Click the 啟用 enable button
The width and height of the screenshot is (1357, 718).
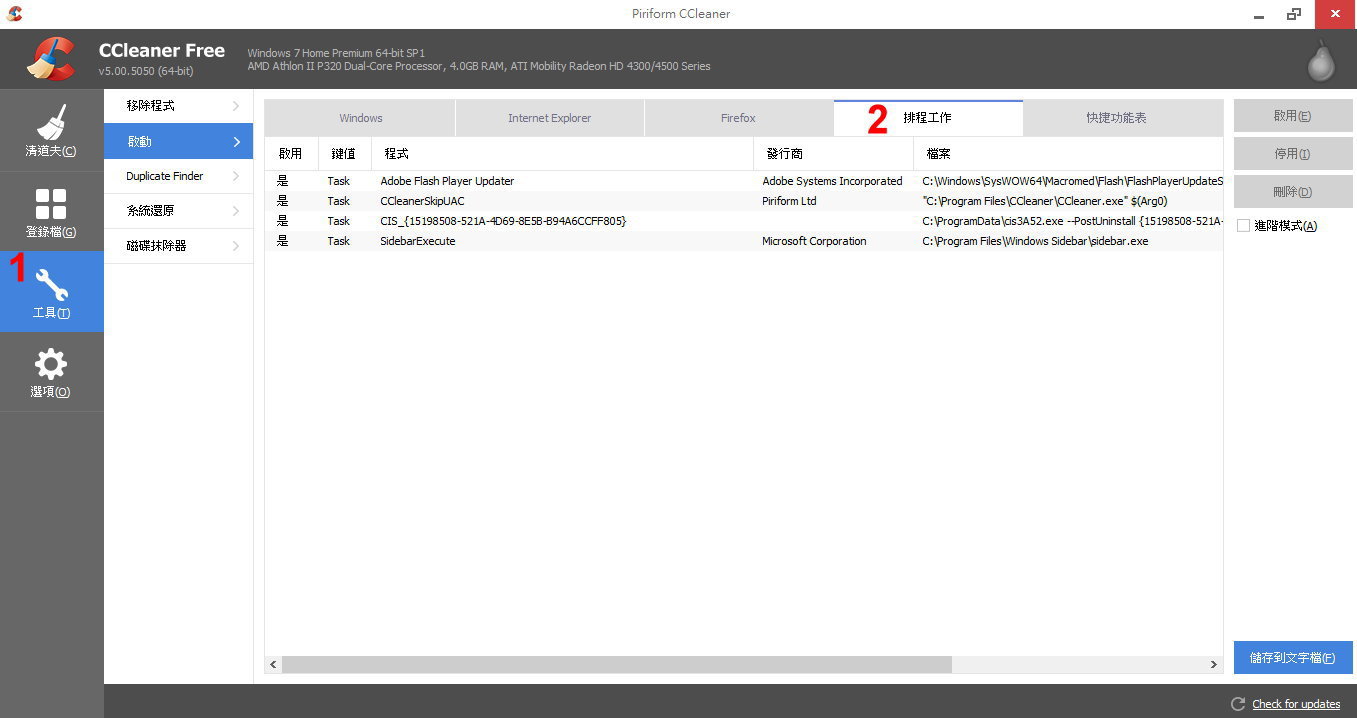pyautogui.click(x=1293, y=116)
